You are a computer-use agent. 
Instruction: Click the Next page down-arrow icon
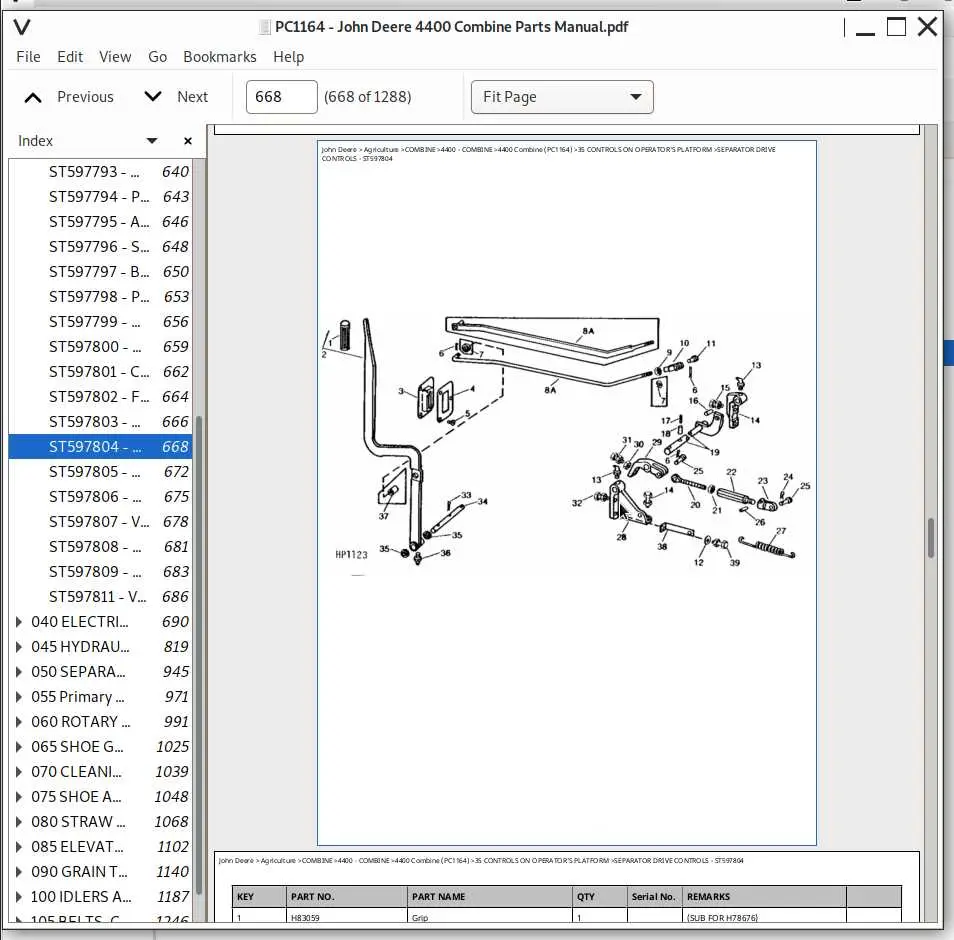point(153,96)
